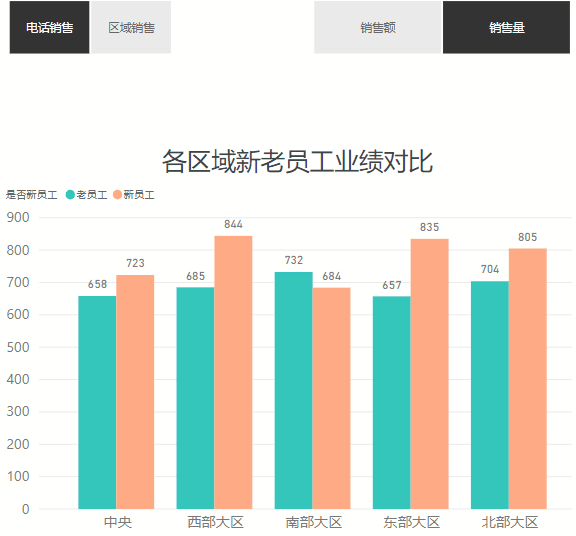Image resolution: width=576 pixels, height=536 pixels.
Task: Select the orange 南部大区 bar labeled 684
Action: click(331, 398)
